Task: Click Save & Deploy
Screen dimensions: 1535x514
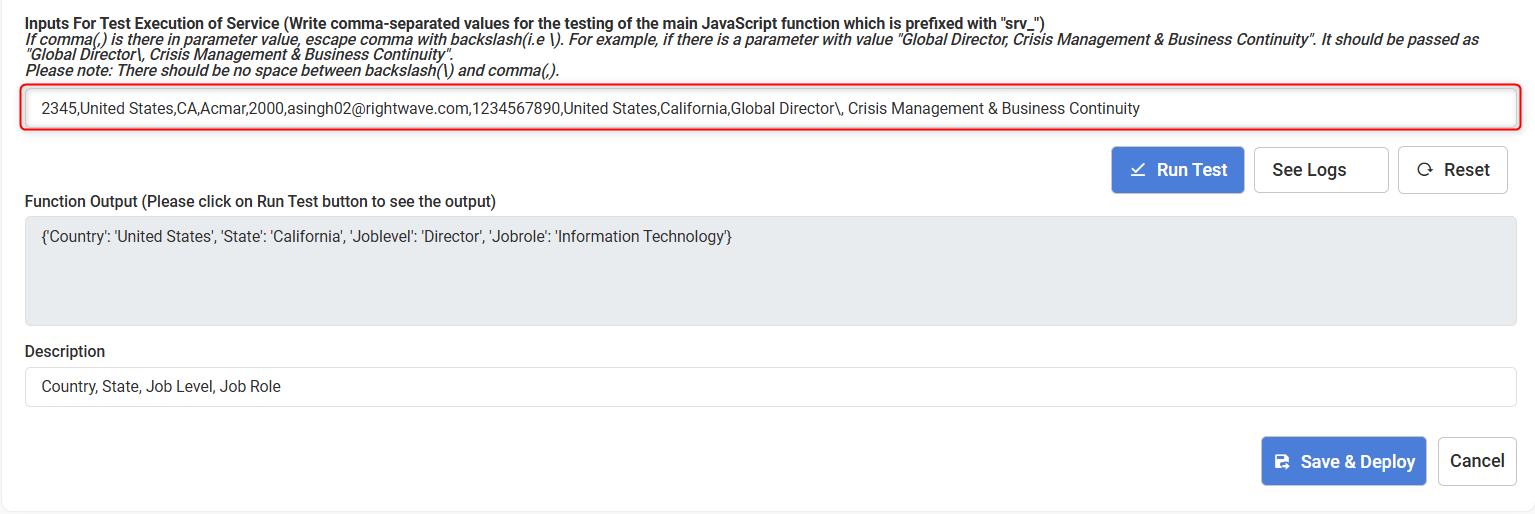Action: click(x=1343, y=461)
